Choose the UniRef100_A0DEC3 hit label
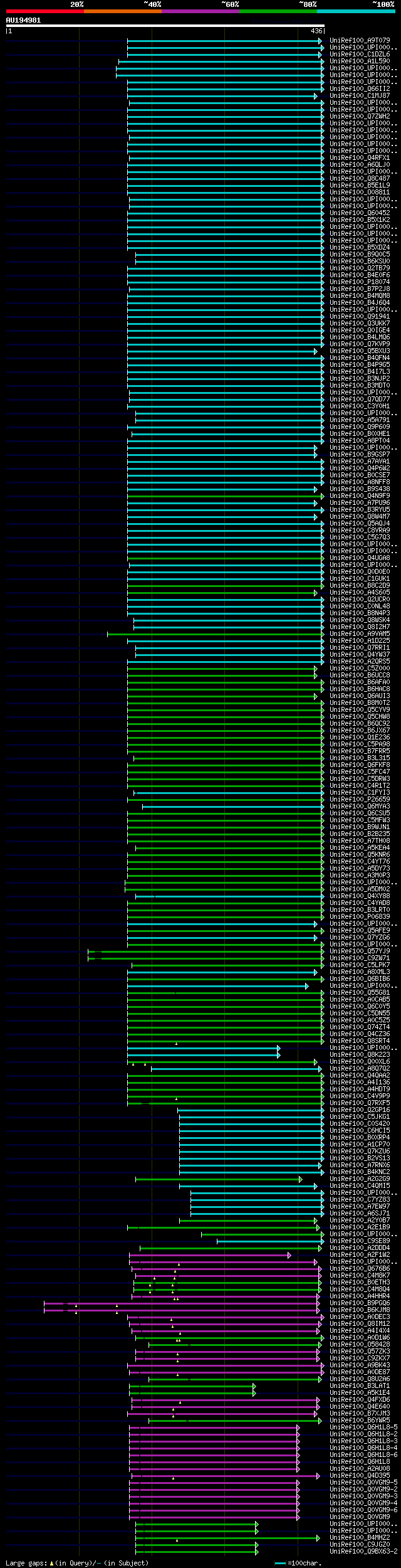The height and width of the screenshot is (1568, 401). (x=360, y=1317)
